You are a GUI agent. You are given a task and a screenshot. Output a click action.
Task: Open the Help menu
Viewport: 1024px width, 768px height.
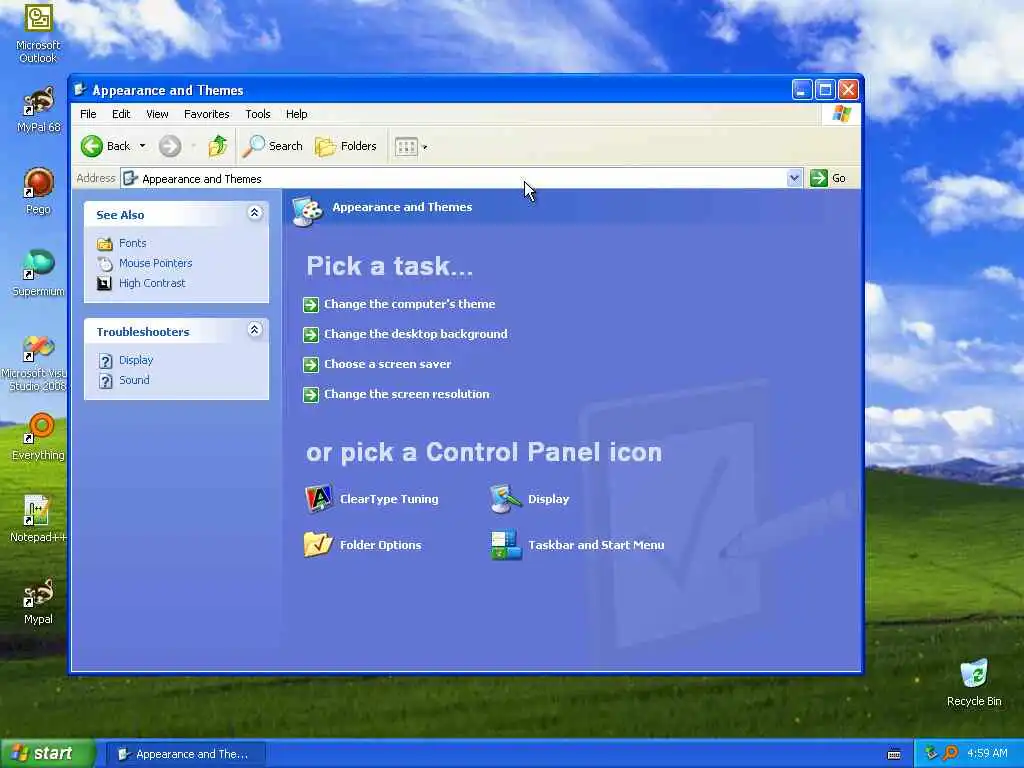(x=296, y=114)
